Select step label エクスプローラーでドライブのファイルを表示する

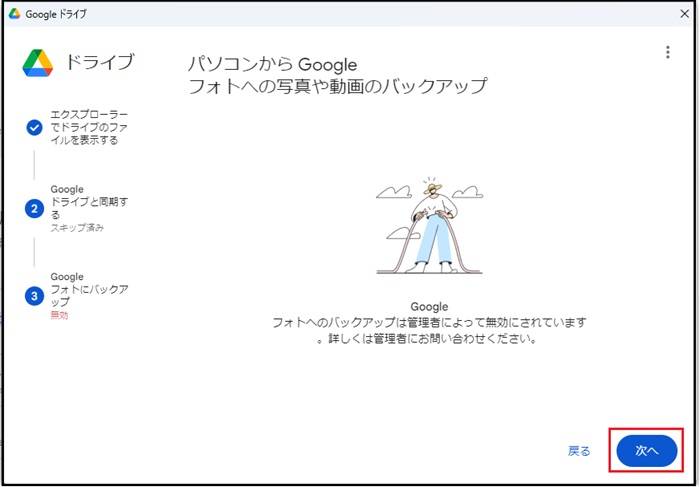click(89, 127)
